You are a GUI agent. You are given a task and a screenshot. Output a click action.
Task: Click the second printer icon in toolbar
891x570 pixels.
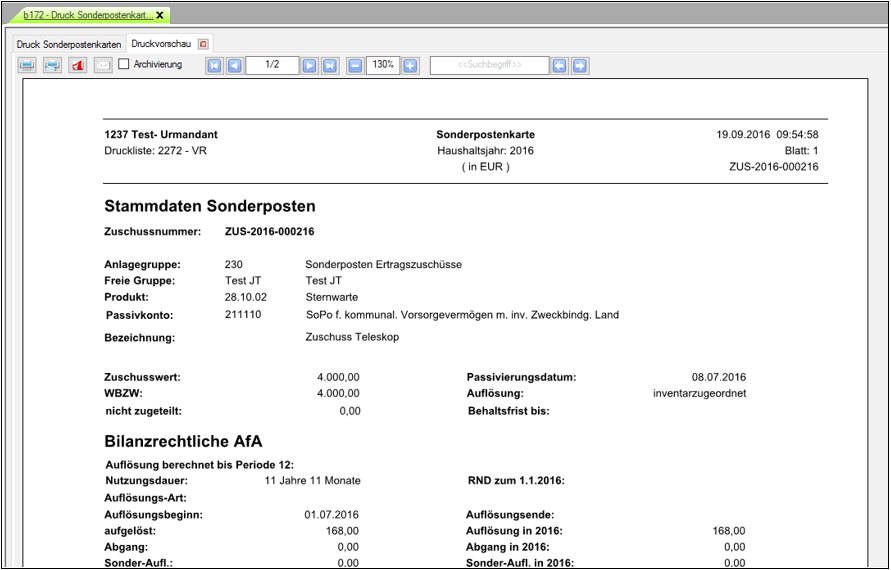(x=52, y=65)
